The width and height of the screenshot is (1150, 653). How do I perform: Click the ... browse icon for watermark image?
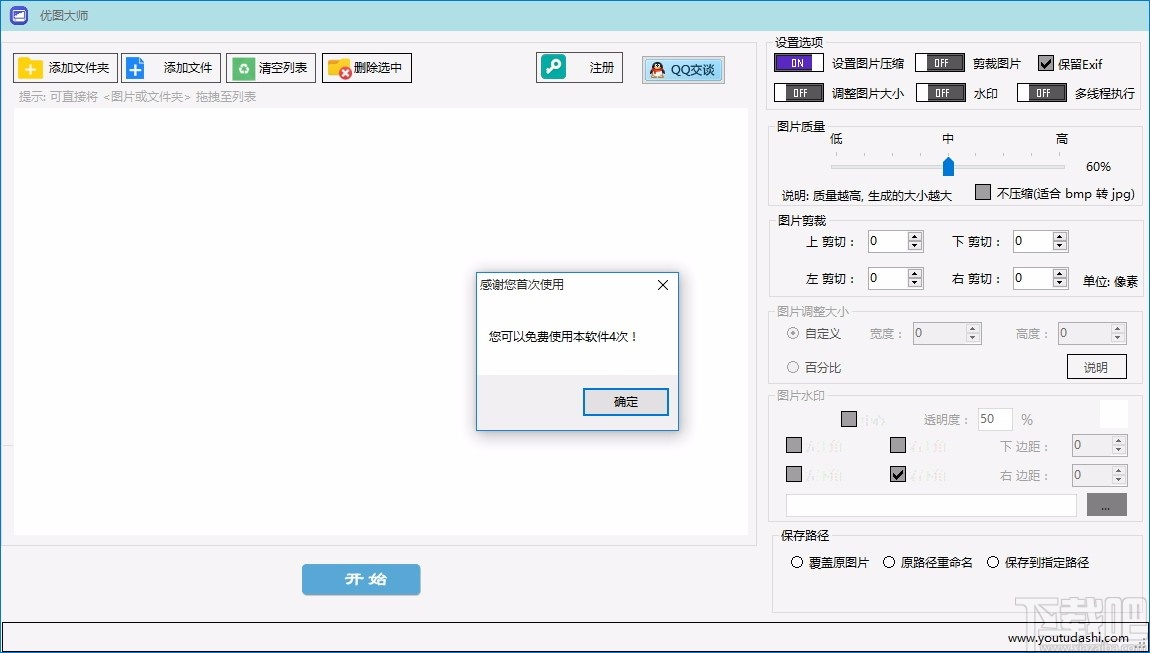point(1105,505)
